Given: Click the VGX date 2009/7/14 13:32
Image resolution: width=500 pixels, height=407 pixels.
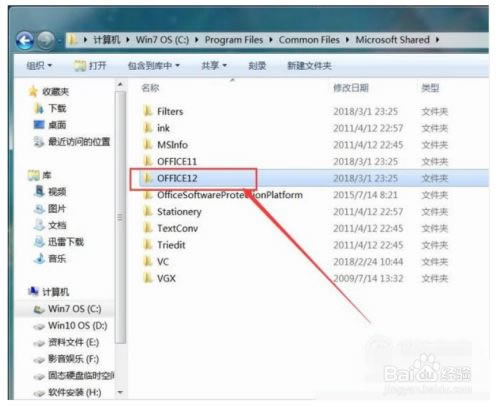Looking at the screenshot, I should pyautogui.click(x=368, y=278).
